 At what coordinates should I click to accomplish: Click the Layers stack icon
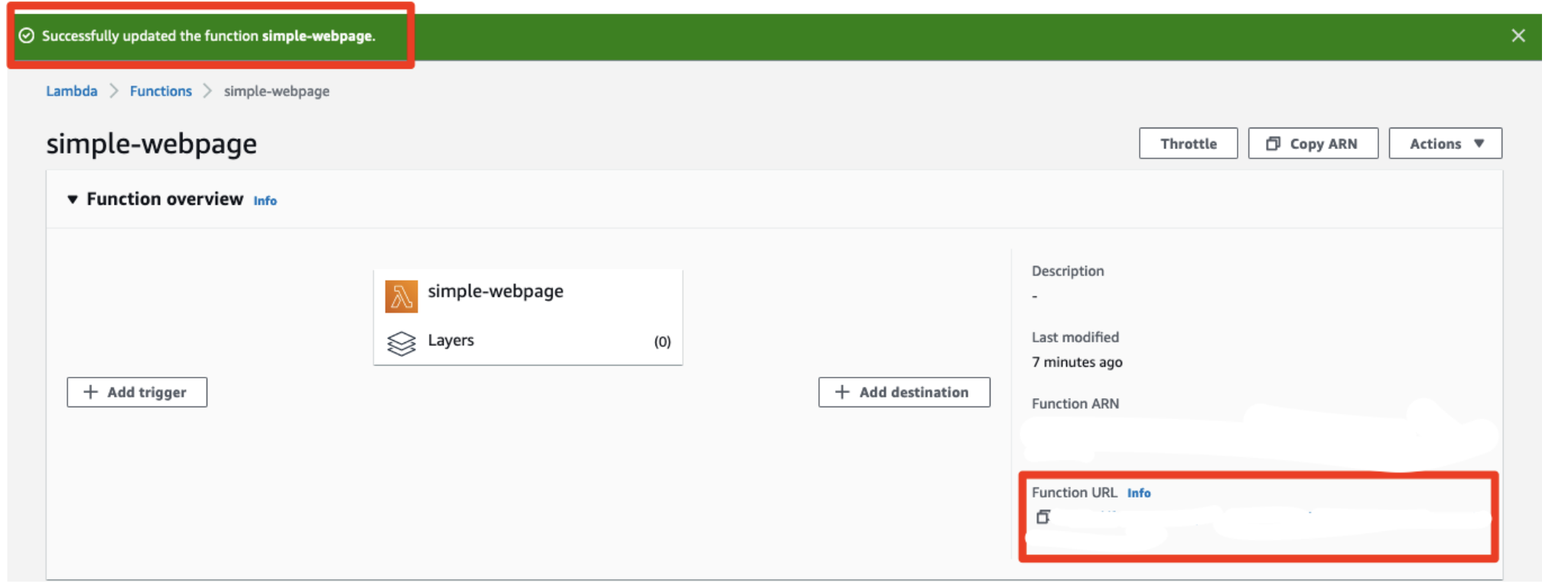pos(402,343)
